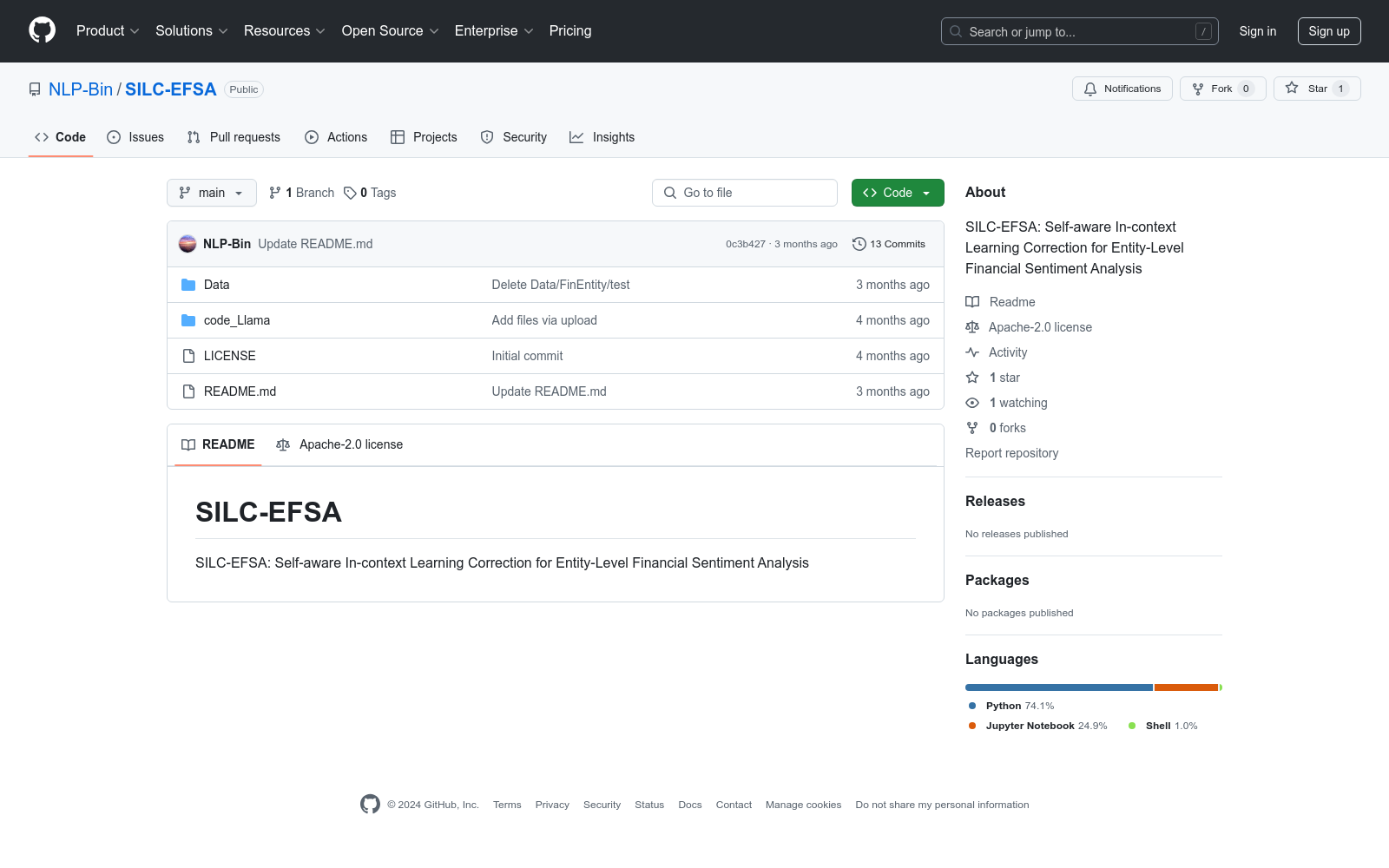Image resolution: width=1389 pixels, height=868 pixels.
Task: Open the code_Llama folder name link
Action: pos(237,320)
